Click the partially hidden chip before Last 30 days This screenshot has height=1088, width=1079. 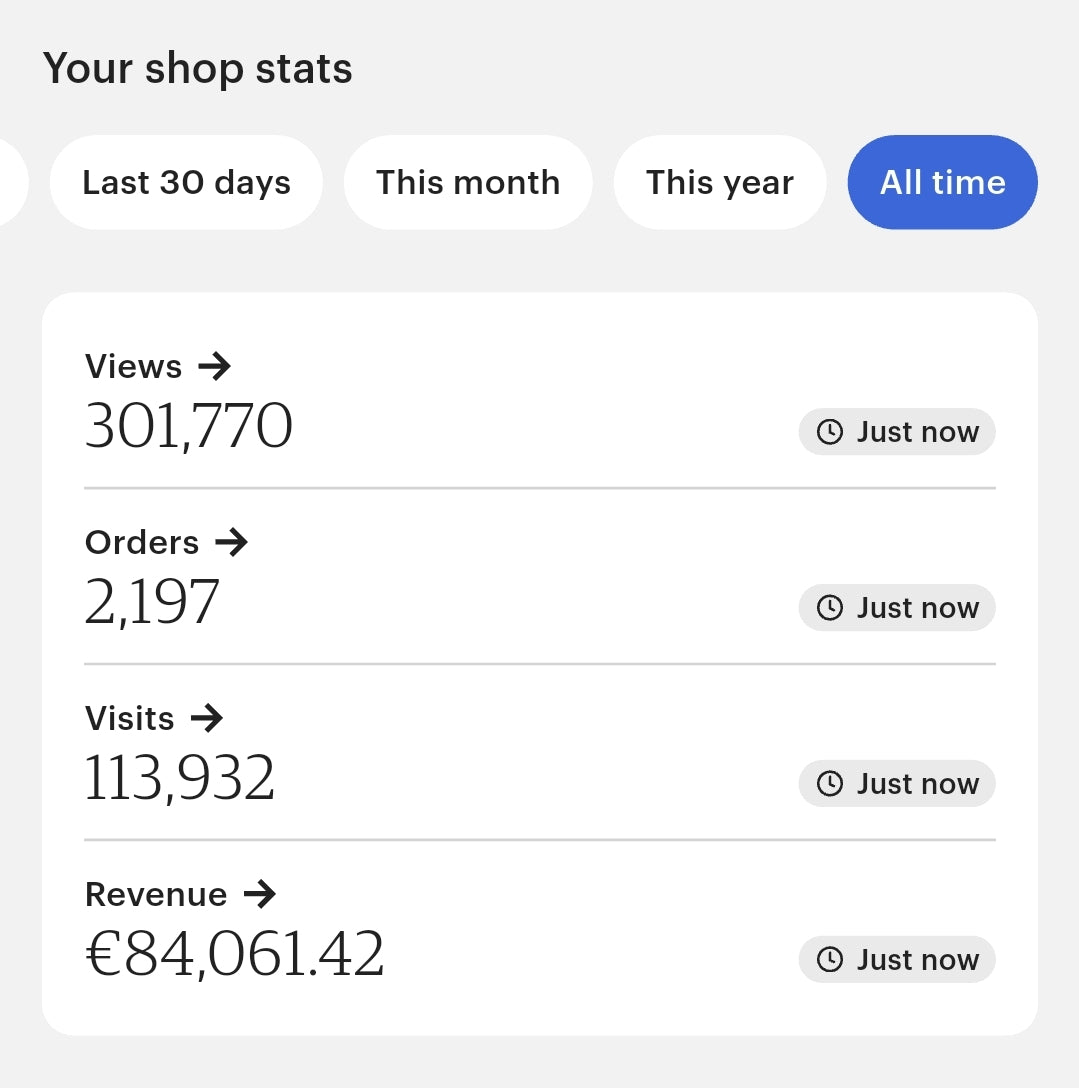[12, 183]
